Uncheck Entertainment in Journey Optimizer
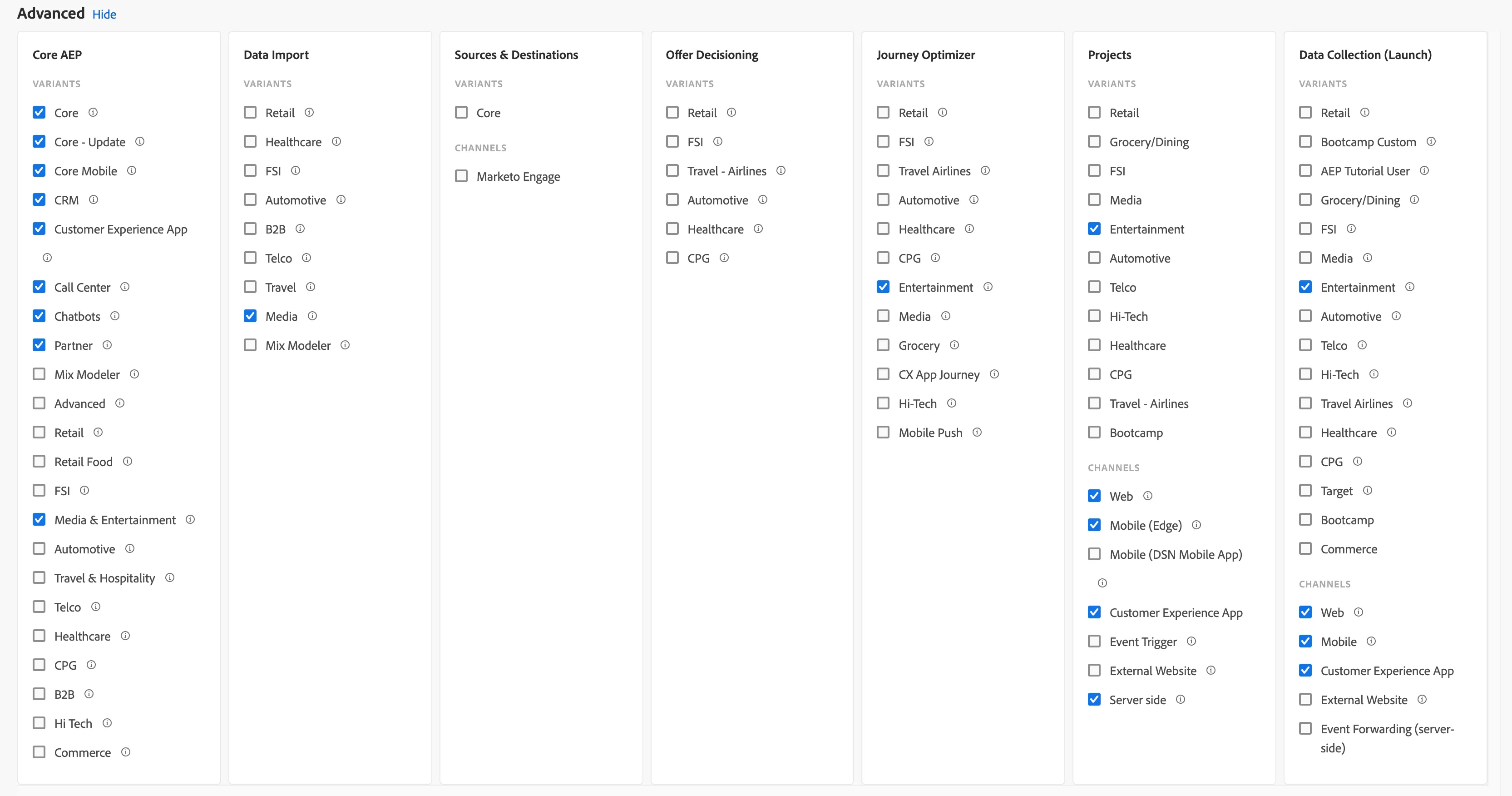The width and height of the screenshot is (1512, 796). (884, 287)
